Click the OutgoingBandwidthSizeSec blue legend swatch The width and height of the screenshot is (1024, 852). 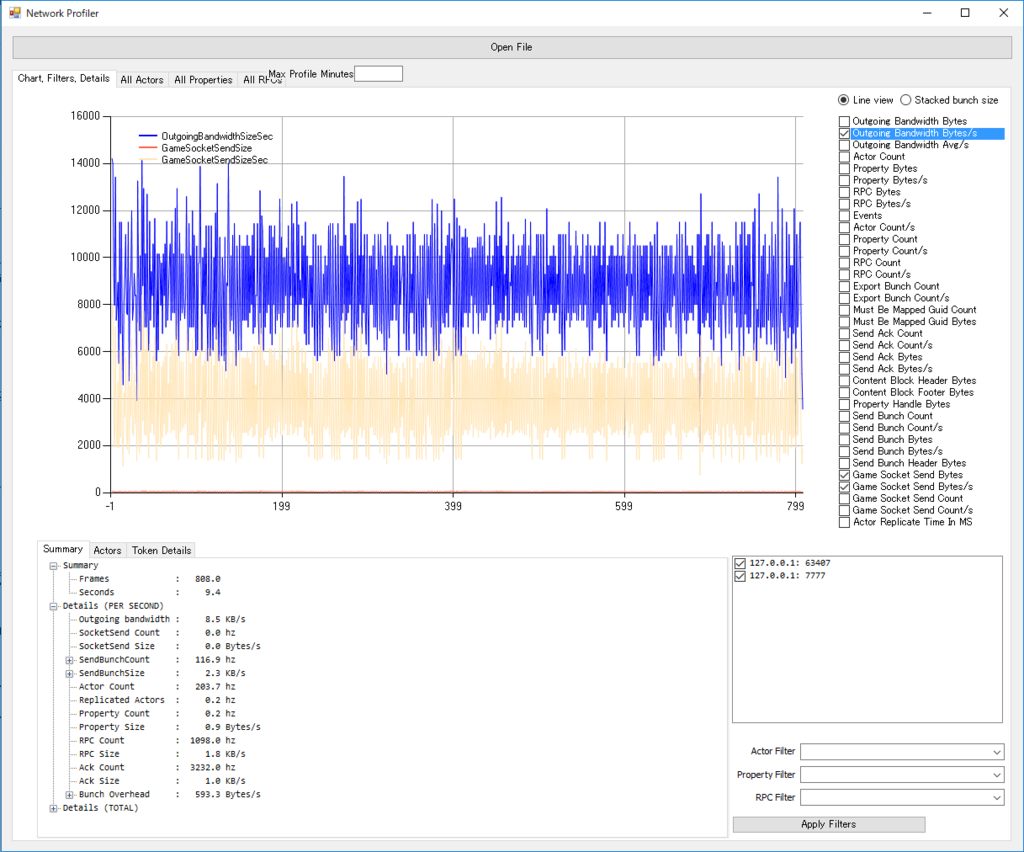point(148,136)
